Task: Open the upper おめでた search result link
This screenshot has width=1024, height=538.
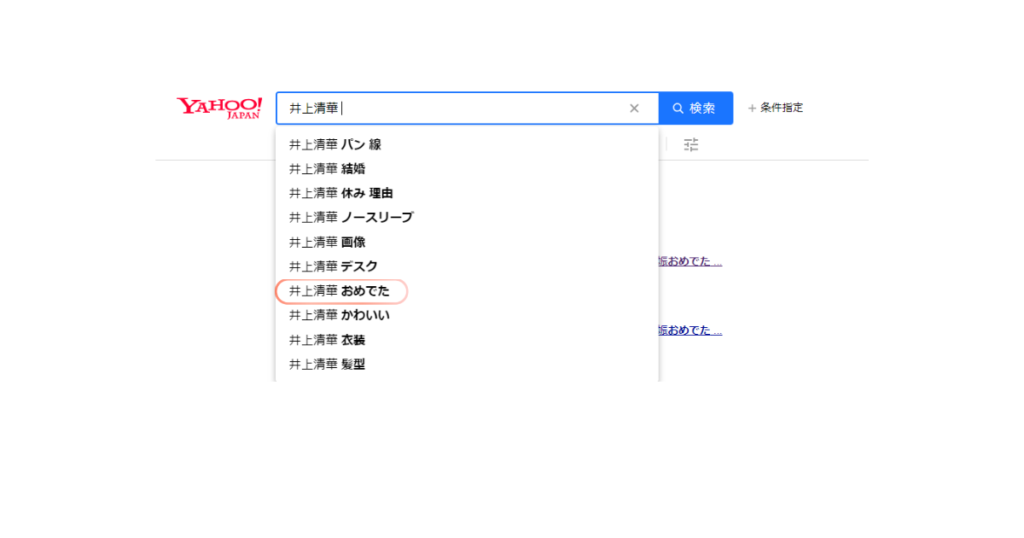Action: click(690, 262)
